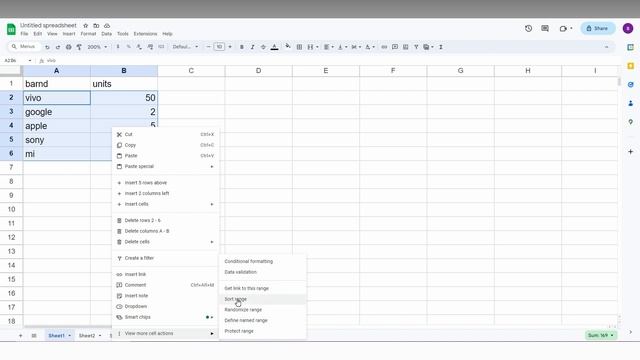Select Create a filter menu entry
This screenshot has width=640, height=360.
[165, 258]
